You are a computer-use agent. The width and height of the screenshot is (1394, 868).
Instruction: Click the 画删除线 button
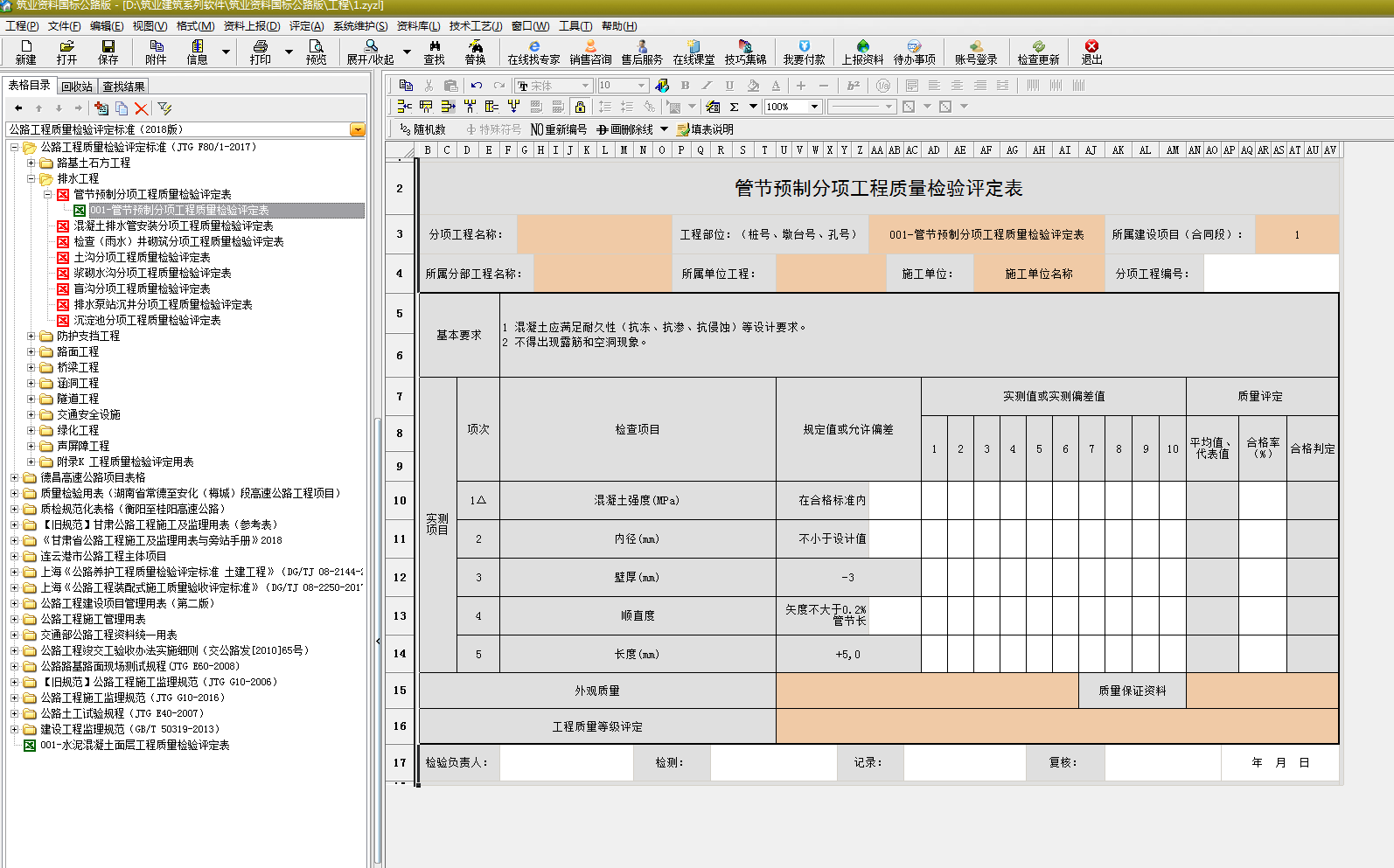[x=625, y=129]
